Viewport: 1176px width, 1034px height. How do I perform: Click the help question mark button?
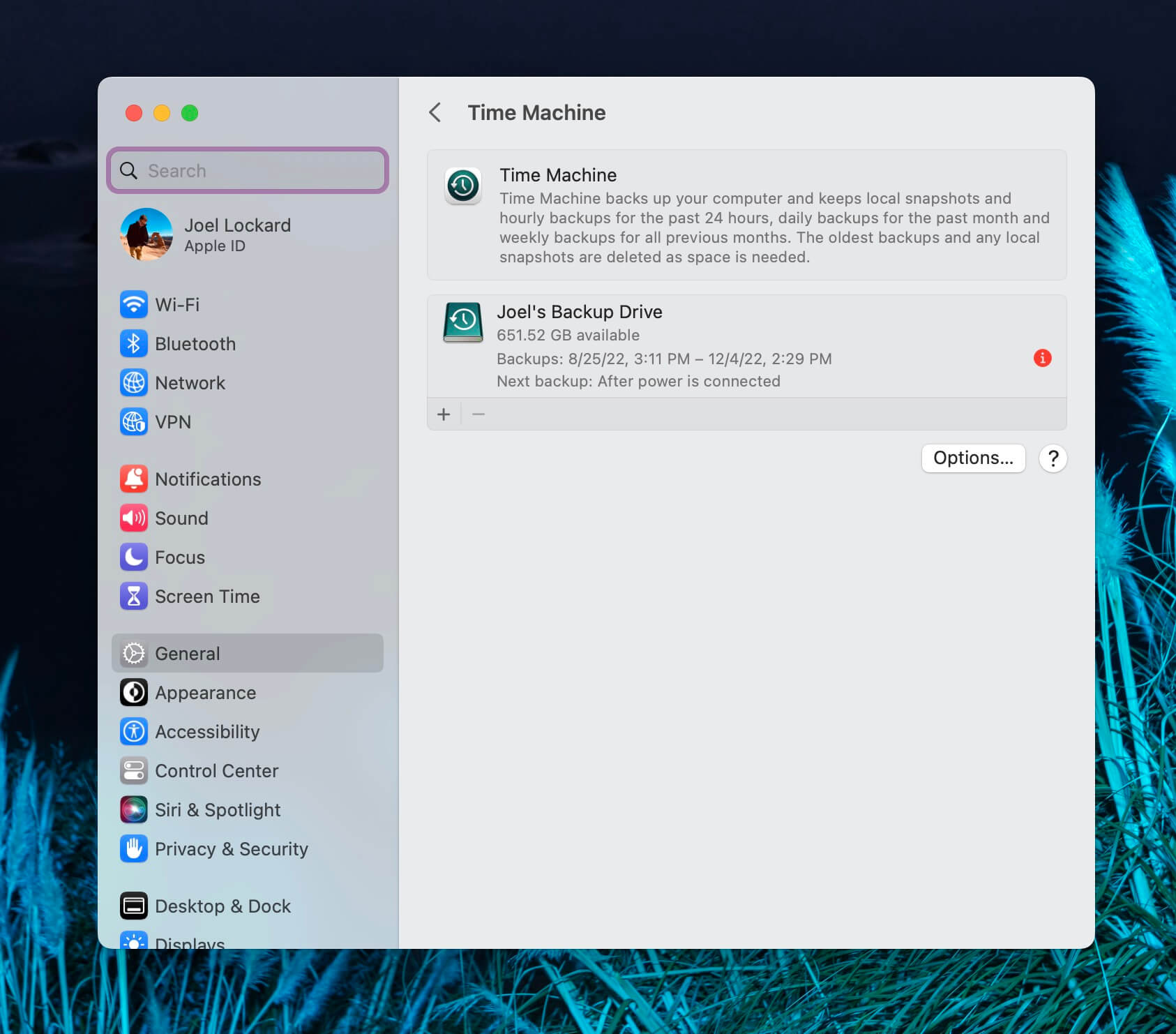point(1053,458)
